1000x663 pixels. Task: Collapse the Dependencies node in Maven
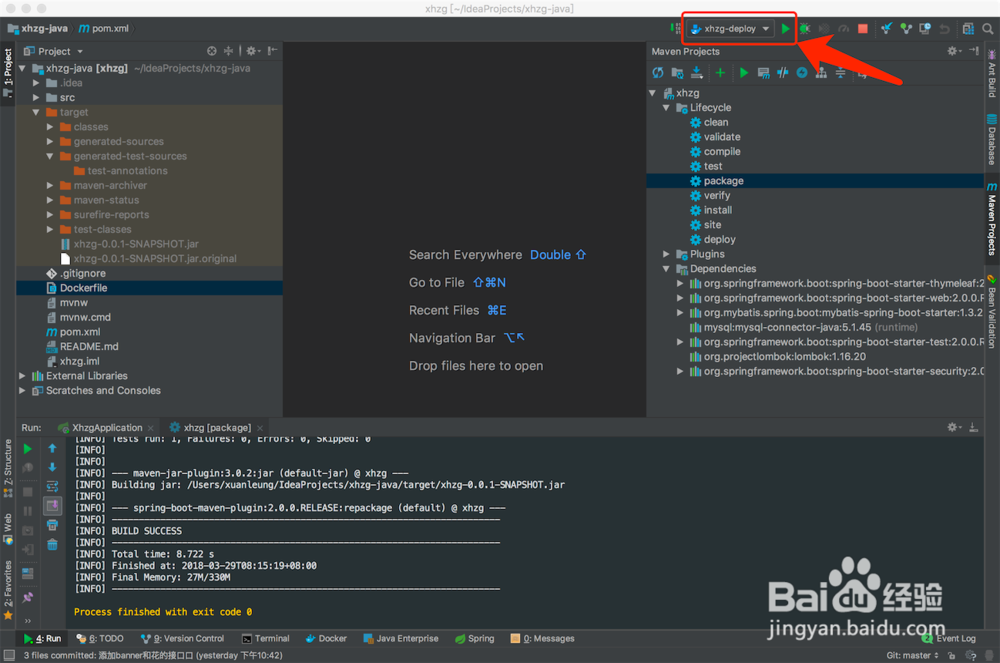[666, 269]
